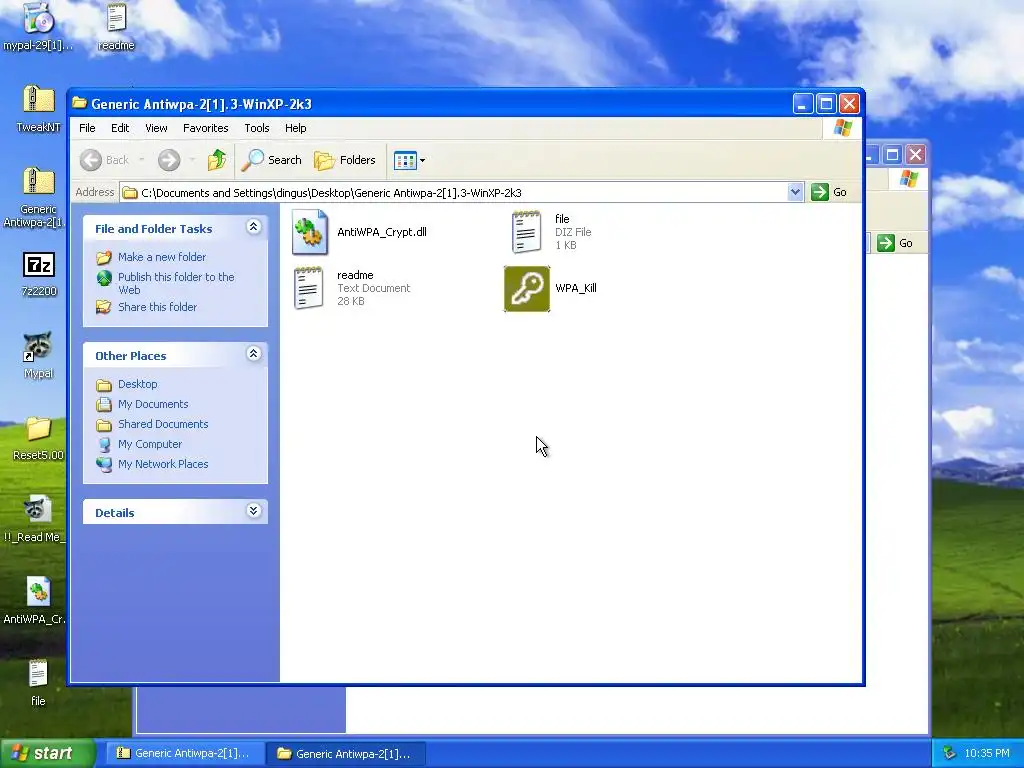Click the front window title bar folder icon
The height and width of the screenshot is (768, 1024).
pos(80,103)
